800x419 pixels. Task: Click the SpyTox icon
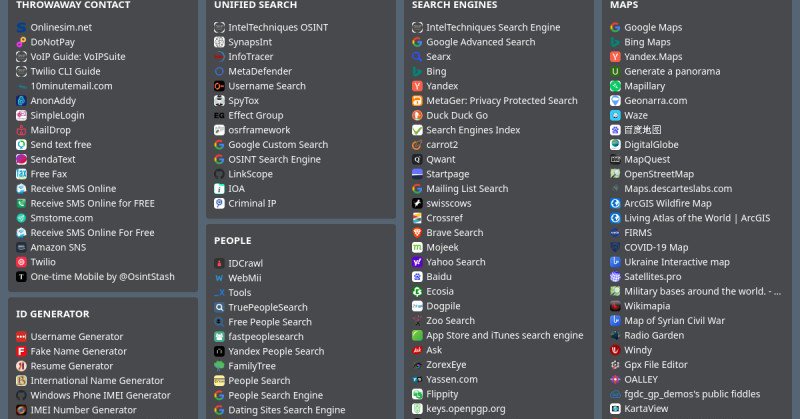219,101
